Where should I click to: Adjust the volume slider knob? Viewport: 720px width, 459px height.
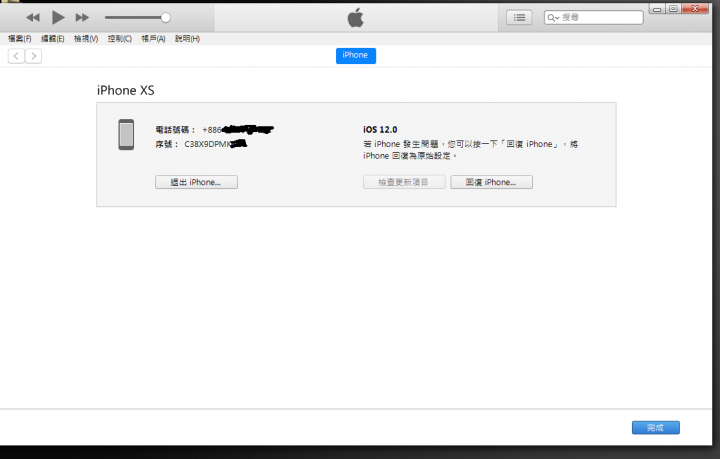165,18
